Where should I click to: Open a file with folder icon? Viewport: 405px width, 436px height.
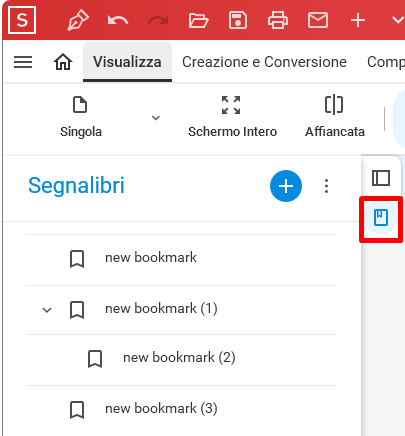coord(198,20)
